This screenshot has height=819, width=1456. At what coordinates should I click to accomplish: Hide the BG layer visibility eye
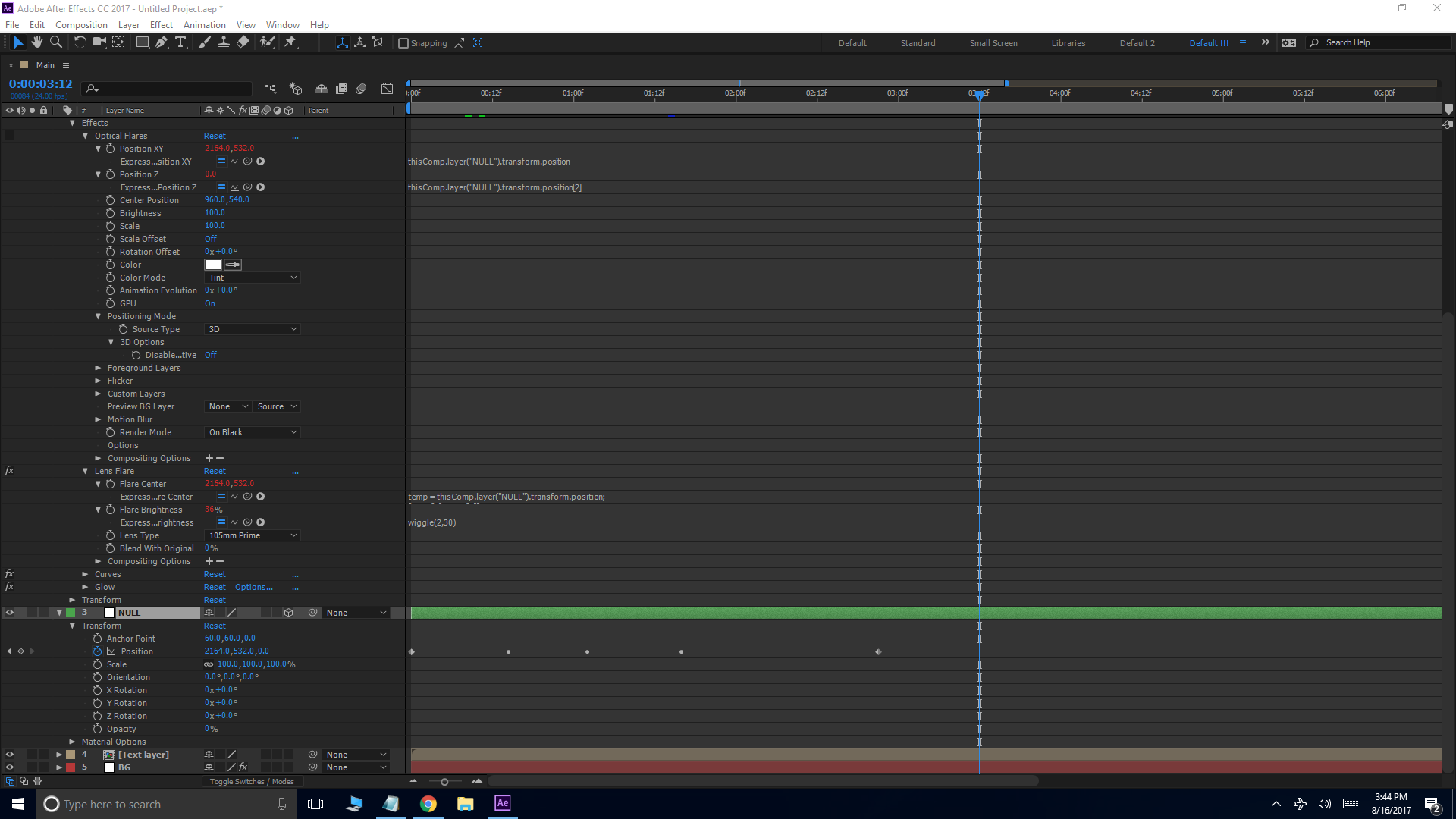point(10,767)
